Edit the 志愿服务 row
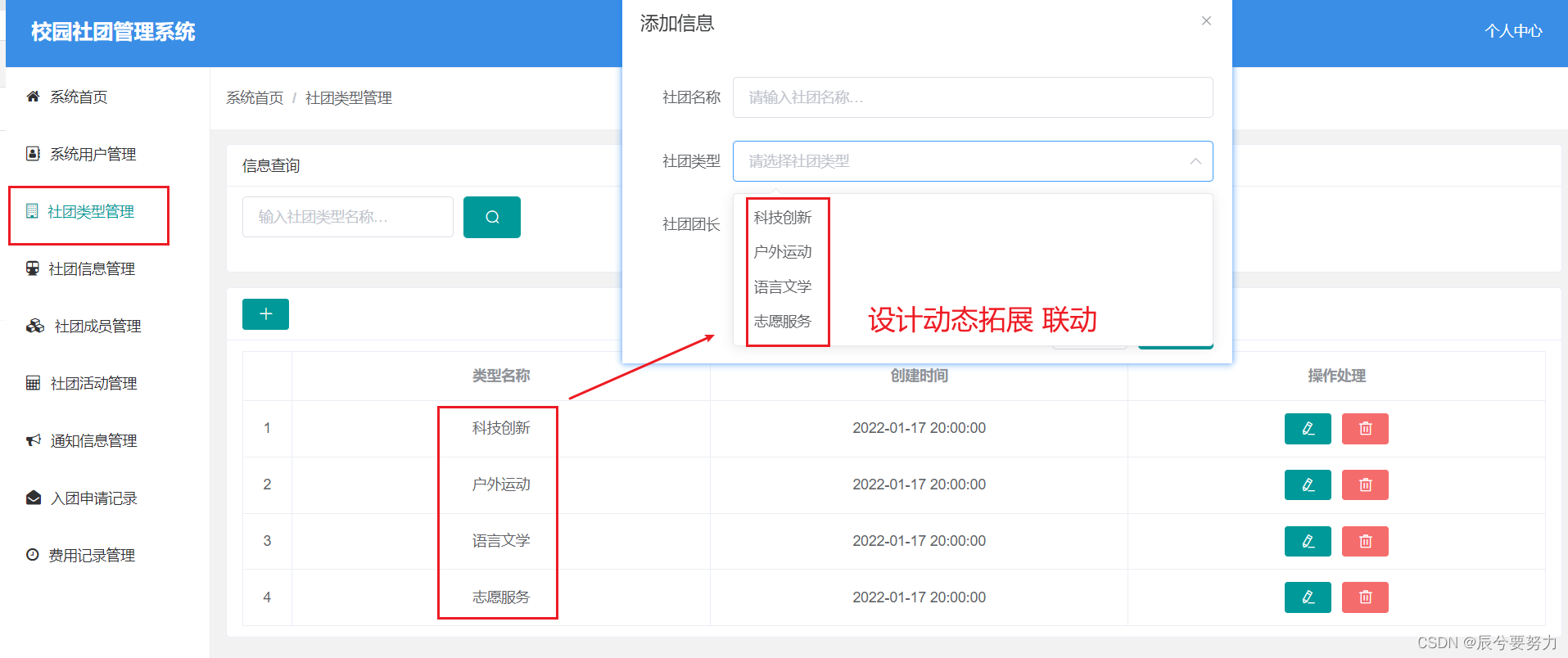1568x658 pixels. click(x=1308, y=597)
